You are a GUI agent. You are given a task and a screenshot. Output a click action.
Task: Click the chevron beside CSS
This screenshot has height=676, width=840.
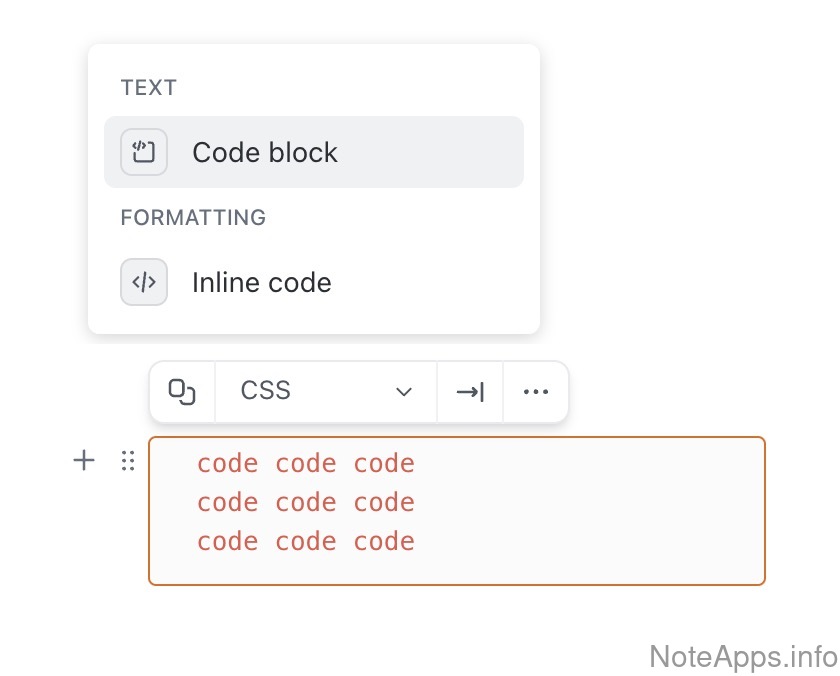point(404,391)
